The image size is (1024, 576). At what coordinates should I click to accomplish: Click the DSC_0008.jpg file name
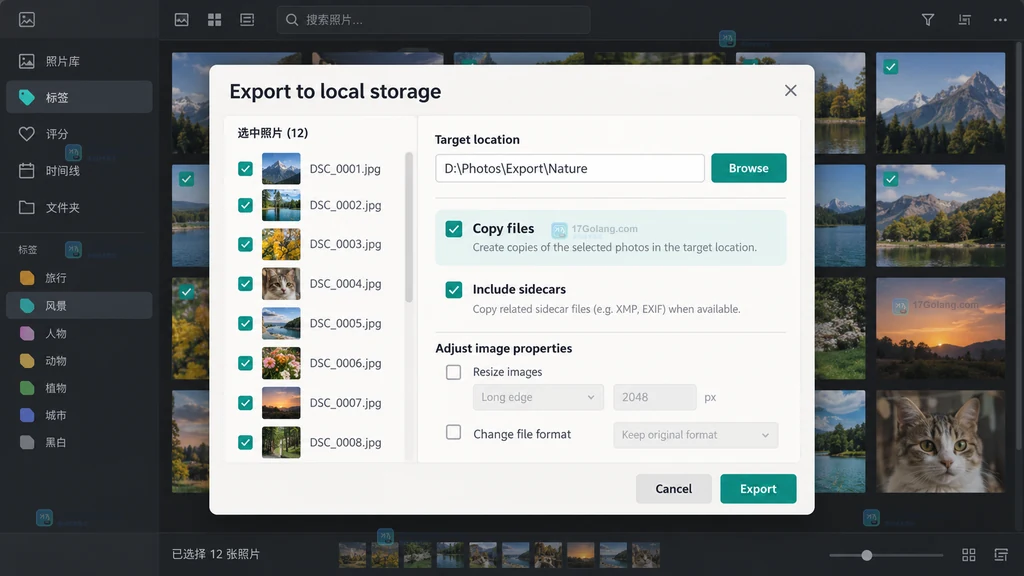(x=345, y=443)
